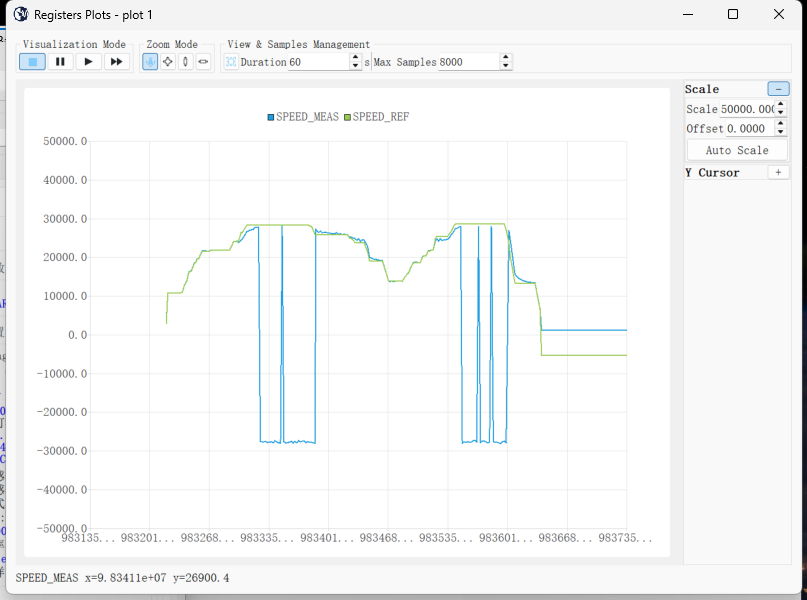Click the '983201...' x-axis label
Viewport: 807px width, 600px height.
[148, 538]
